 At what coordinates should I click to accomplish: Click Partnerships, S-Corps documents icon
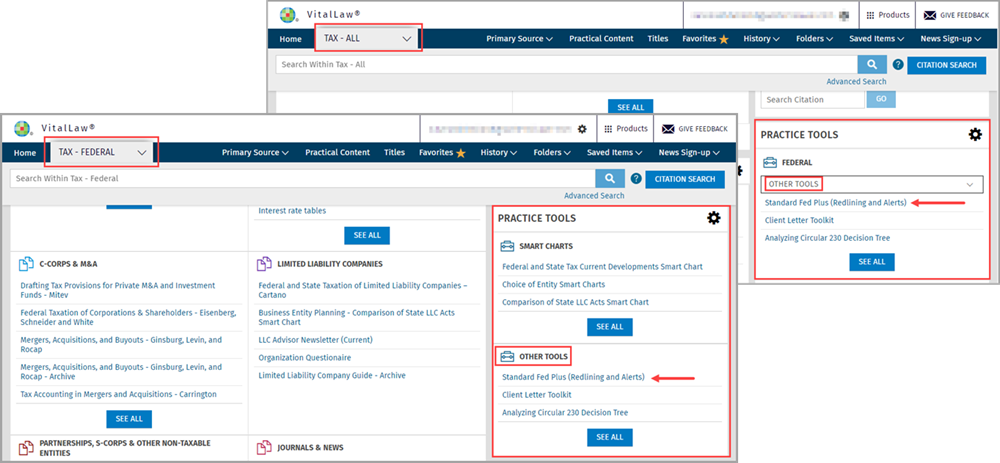[26, 447]
